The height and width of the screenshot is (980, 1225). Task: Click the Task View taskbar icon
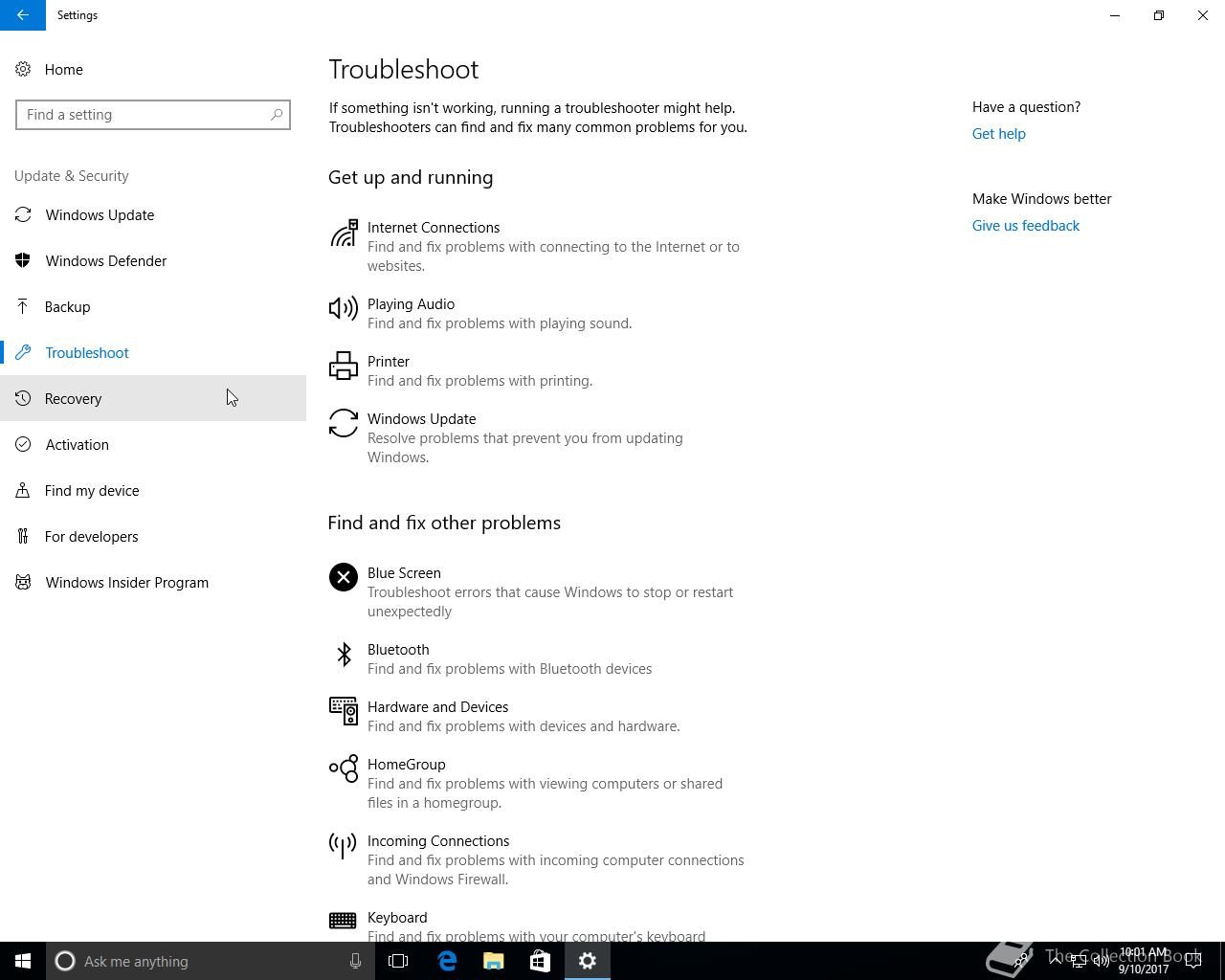coord(398,961)
